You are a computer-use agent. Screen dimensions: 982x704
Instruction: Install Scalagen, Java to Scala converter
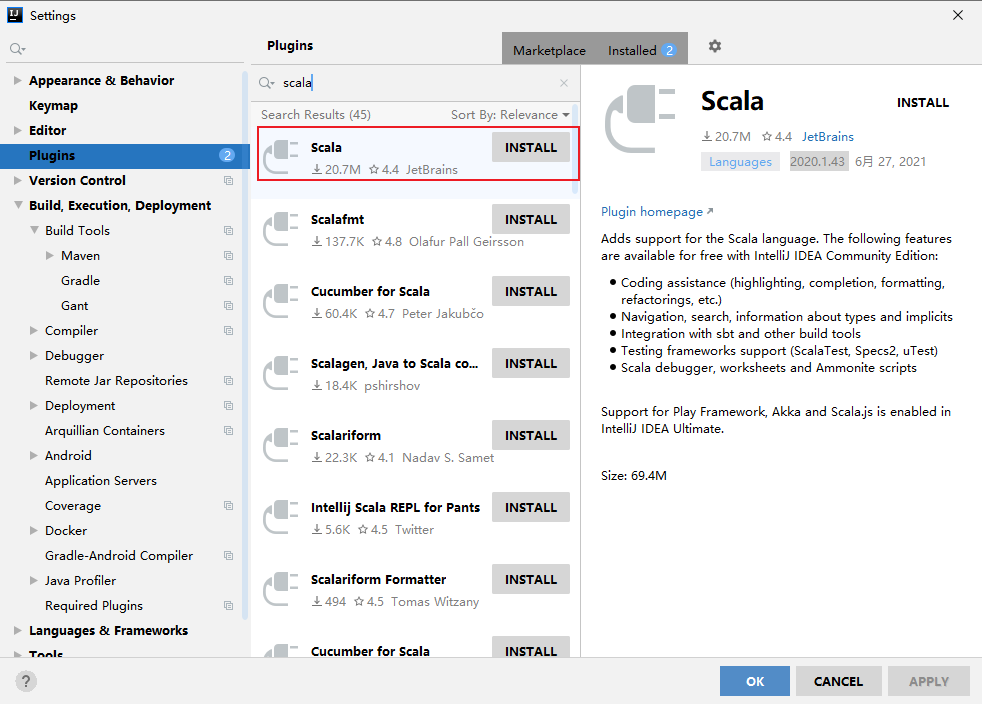530,363
